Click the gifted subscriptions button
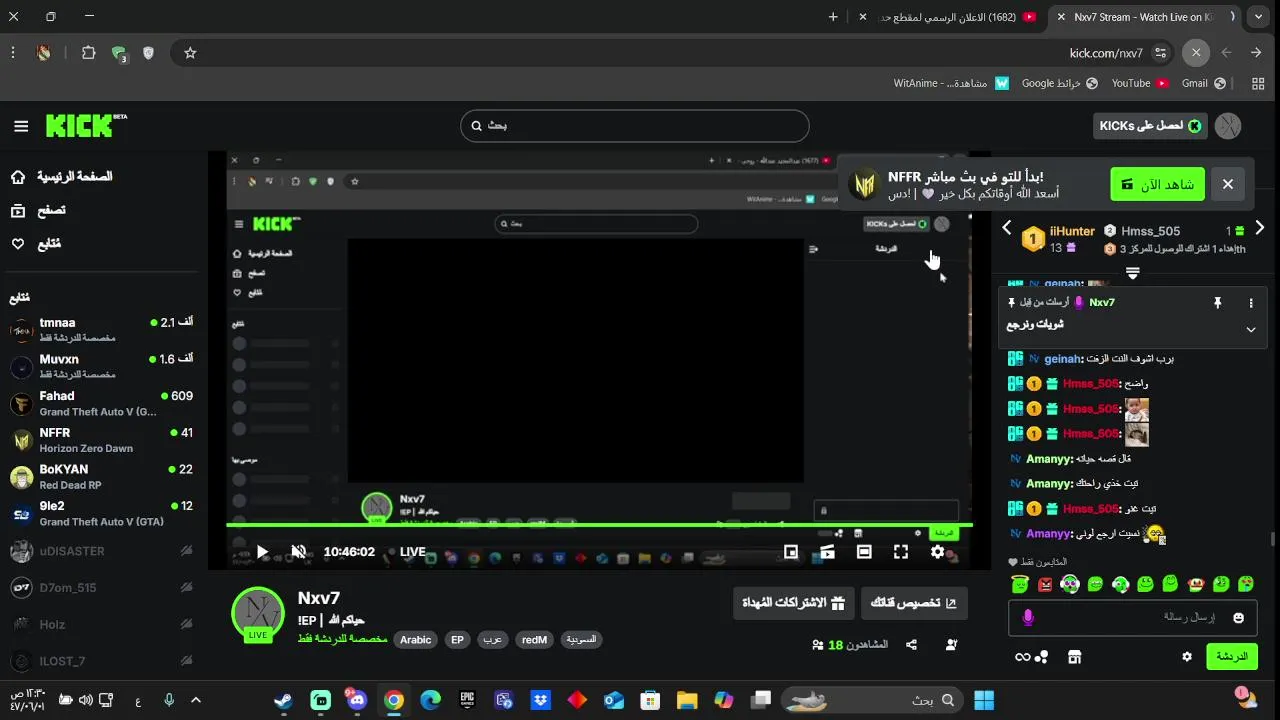This screenshot has height=720, width=1280. 793,603
